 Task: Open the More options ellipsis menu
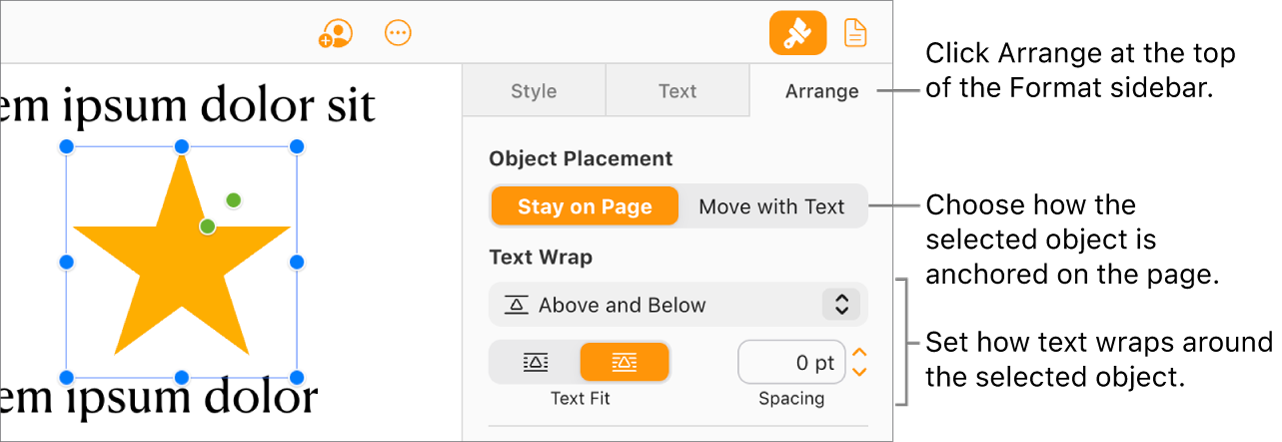tap(398, 33)
